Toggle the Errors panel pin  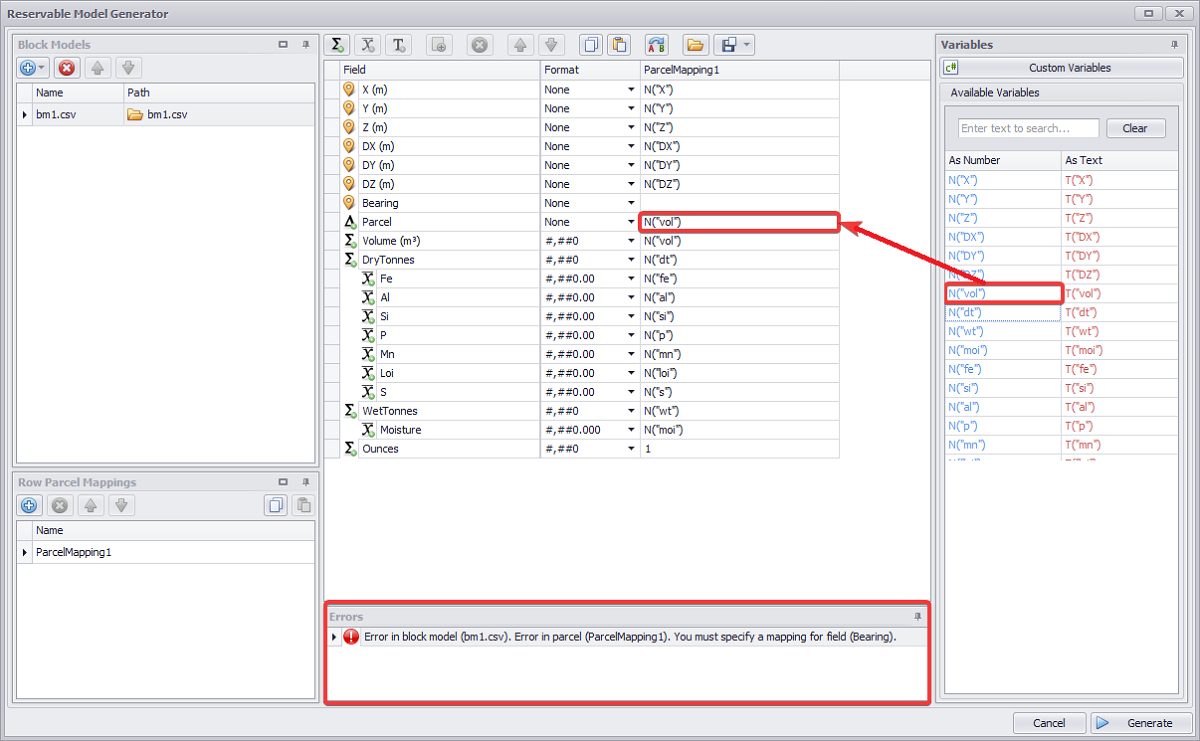tap(917, 617)
